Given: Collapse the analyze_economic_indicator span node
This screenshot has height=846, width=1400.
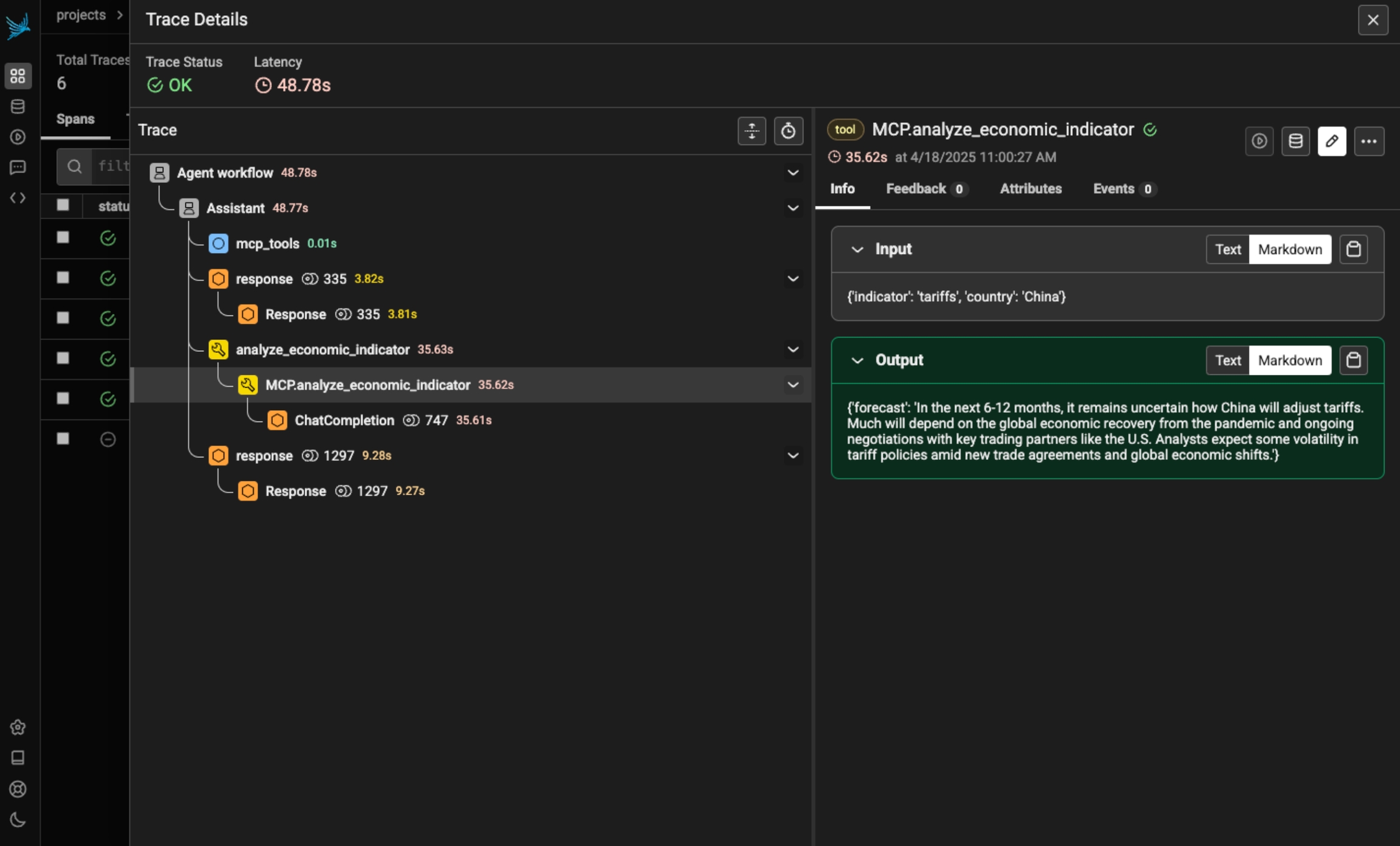Looking at the screenshot, I should tap(792, 349).
